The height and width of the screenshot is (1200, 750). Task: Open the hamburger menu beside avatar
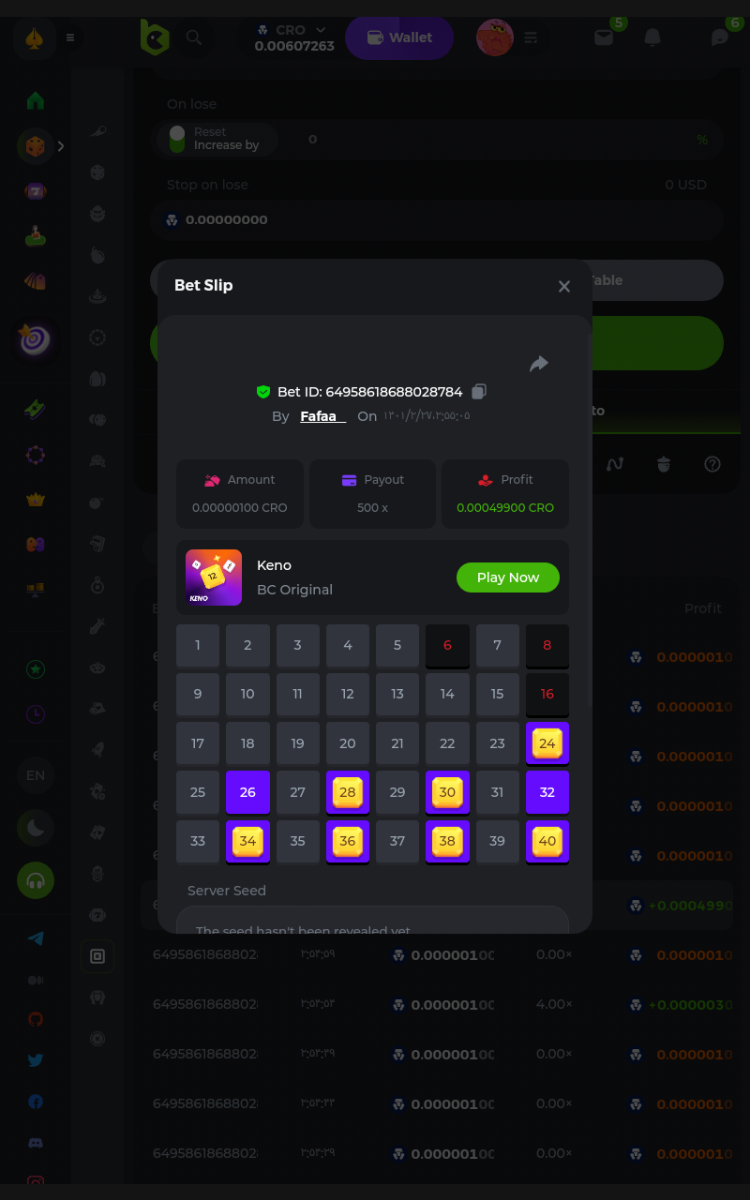tap(531, 38)
